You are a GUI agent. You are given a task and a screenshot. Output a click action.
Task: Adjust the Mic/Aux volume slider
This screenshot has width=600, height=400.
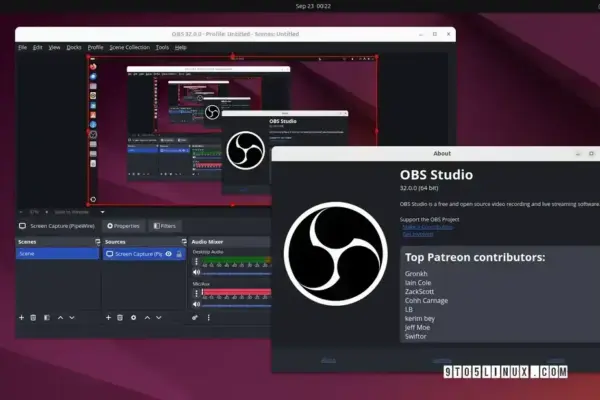[236, 305]
